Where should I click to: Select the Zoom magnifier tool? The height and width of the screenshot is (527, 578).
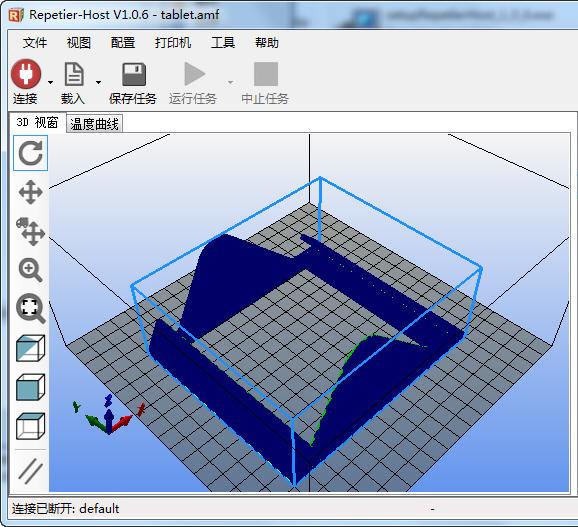[31, 270]
